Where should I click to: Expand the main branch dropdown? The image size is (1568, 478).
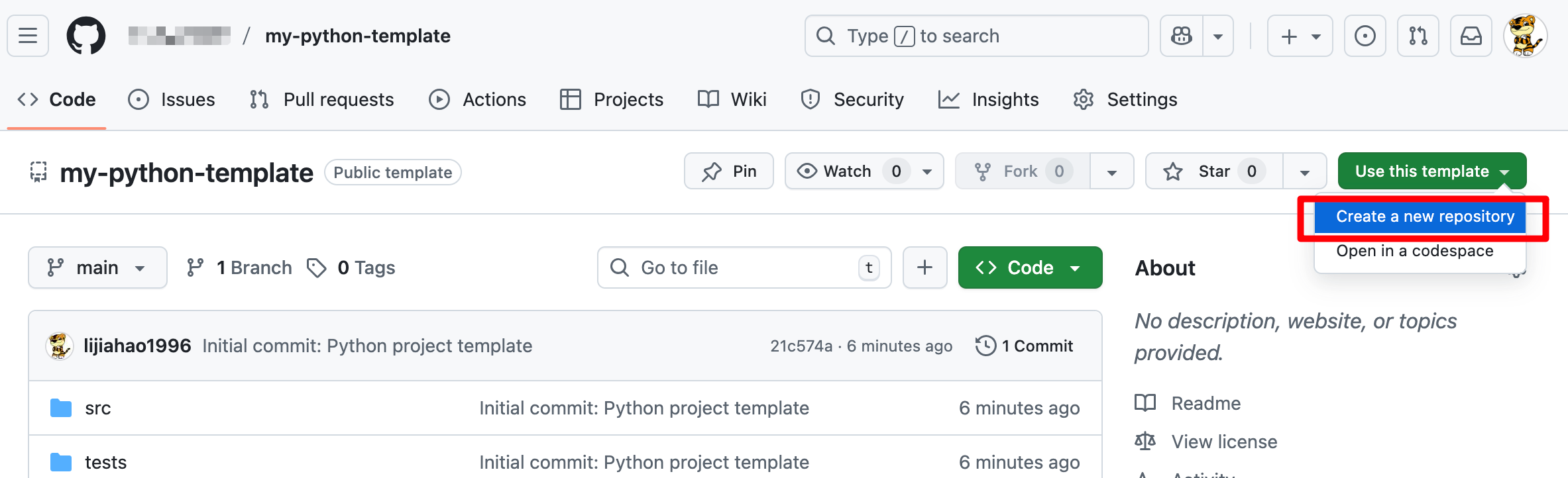[x=97, y=267]
